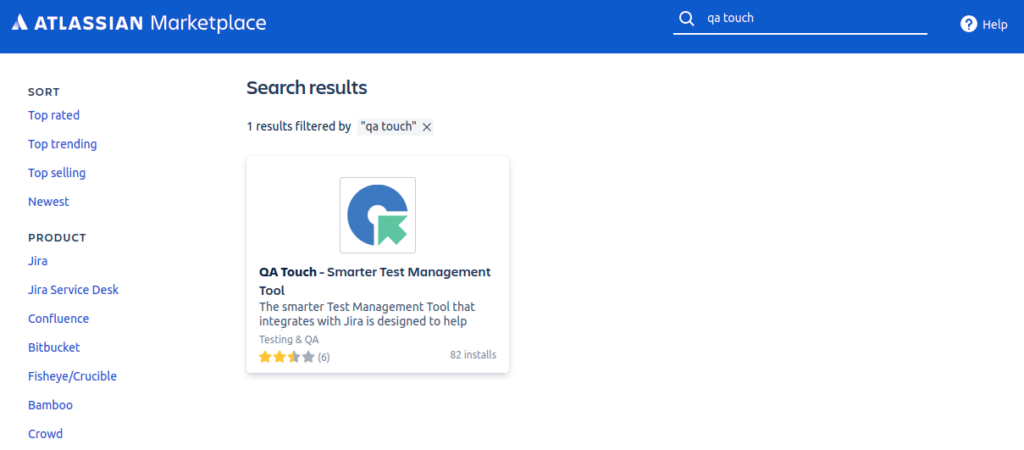This screenshot has height=450, width=1024.
Task: Filter by Bitbucket product
Action: [x=54, y=348]
